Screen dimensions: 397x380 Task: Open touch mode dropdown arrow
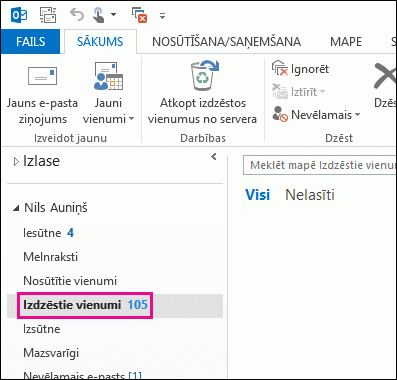point(113,15)
